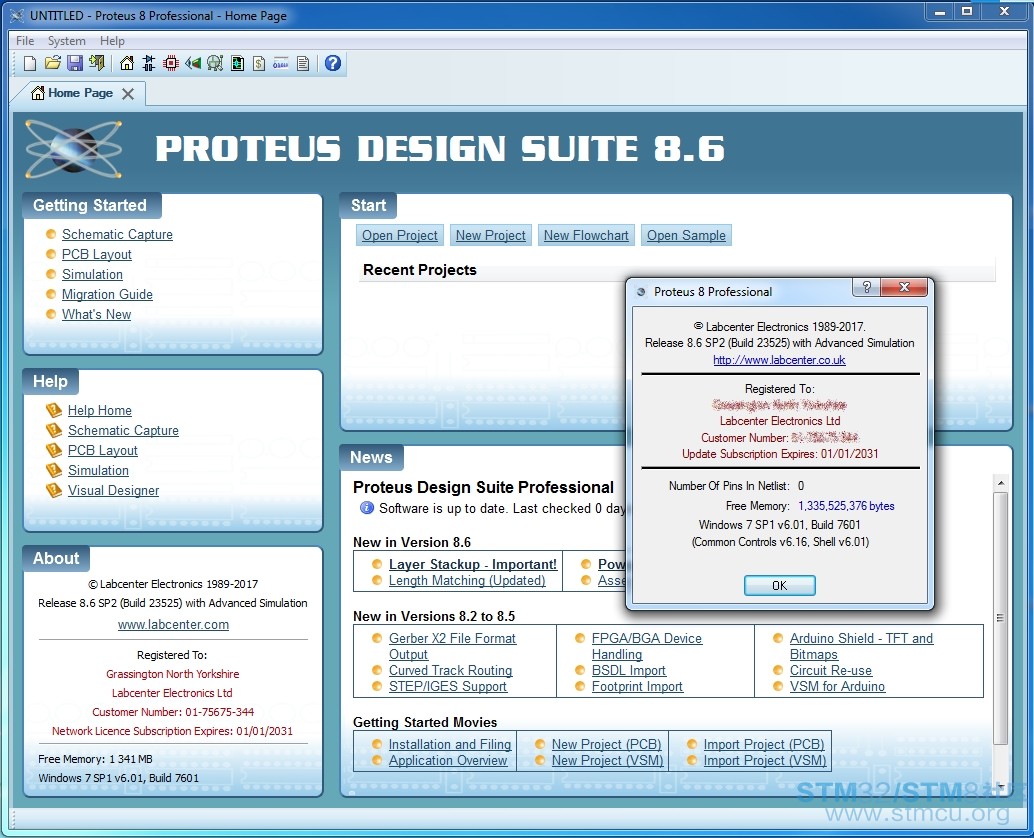Open the File menu
The image size is (1034, 838).
(25, 41)
